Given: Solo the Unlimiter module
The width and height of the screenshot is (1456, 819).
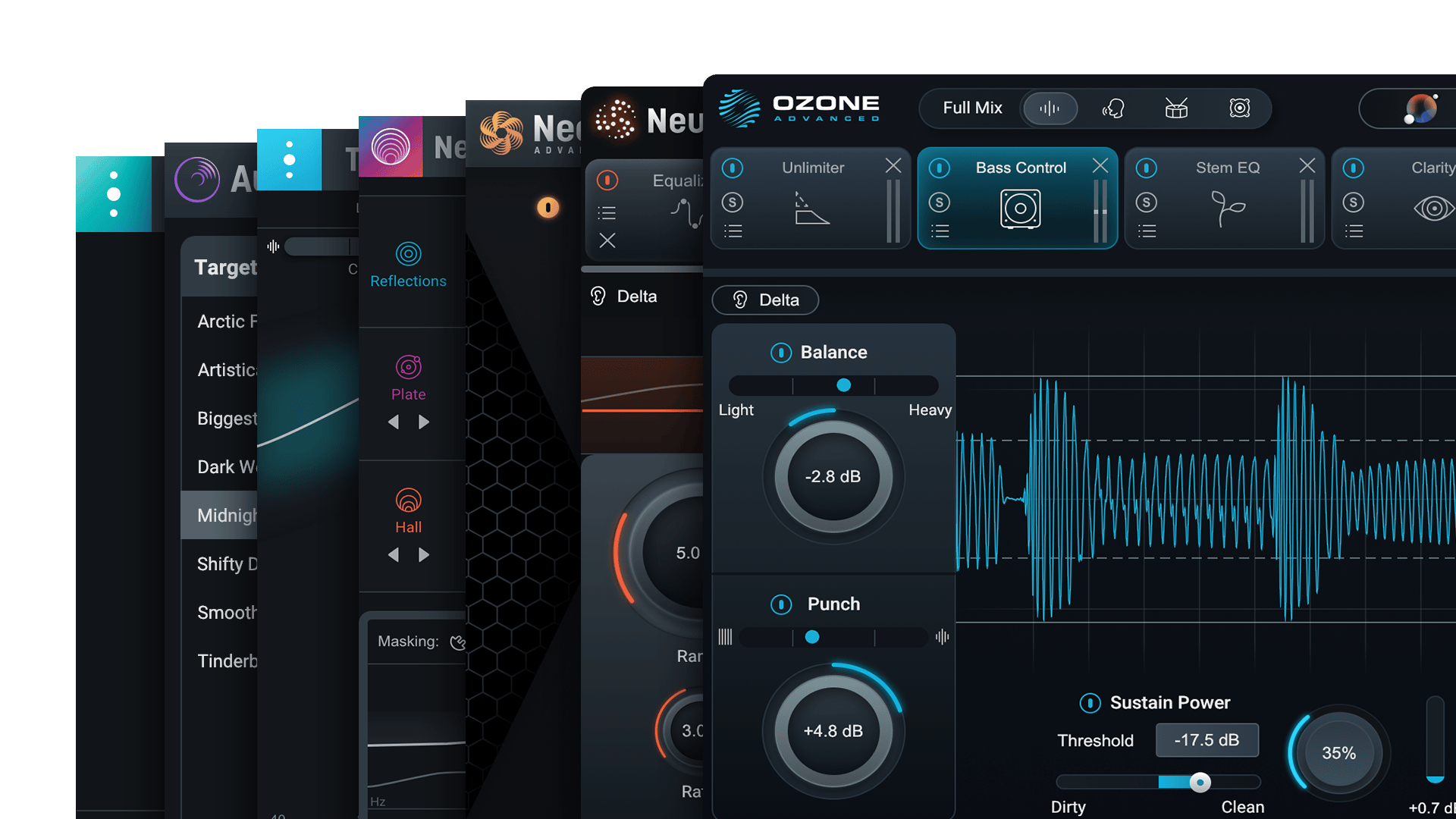Looking at the screenshot, I should (733, 202).
